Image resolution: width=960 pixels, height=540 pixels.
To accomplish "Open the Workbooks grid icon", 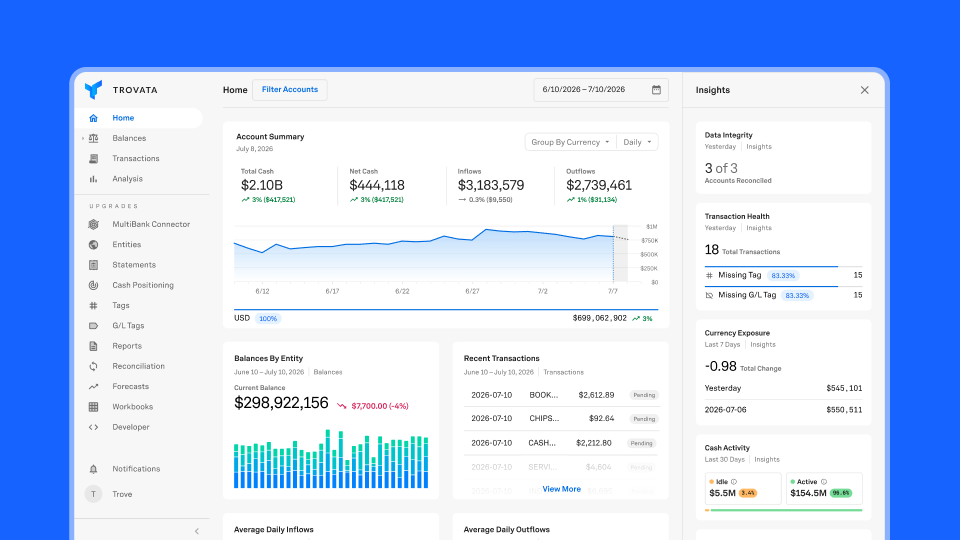I will (93, 407).
